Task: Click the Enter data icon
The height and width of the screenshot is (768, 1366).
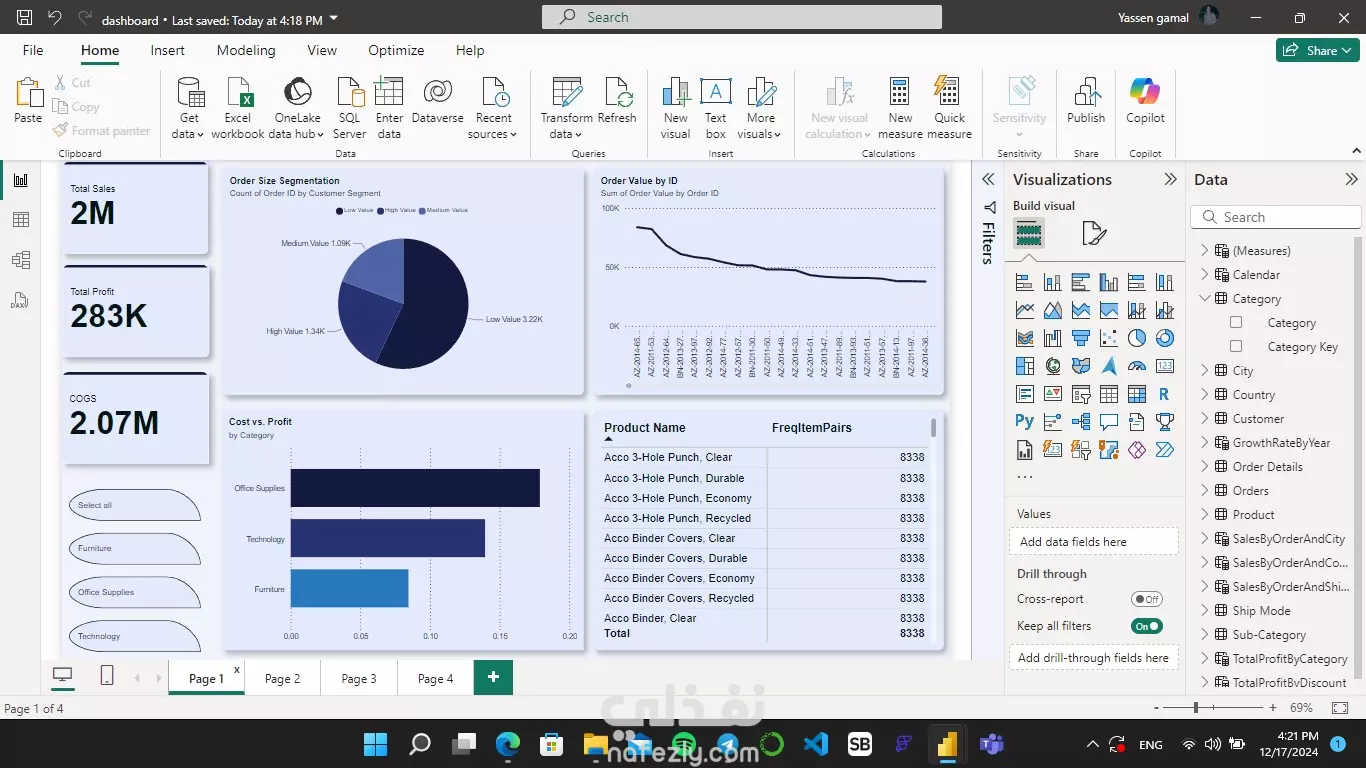Action: coord(389,92)
